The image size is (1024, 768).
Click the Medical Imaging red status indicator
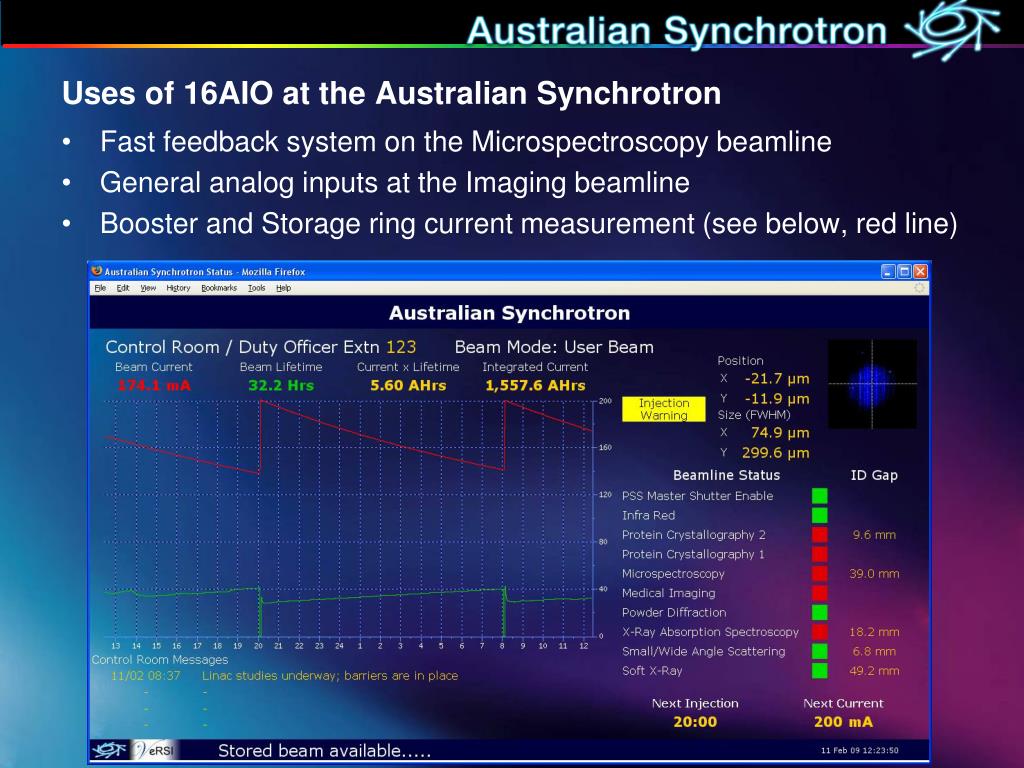[820, 593]
